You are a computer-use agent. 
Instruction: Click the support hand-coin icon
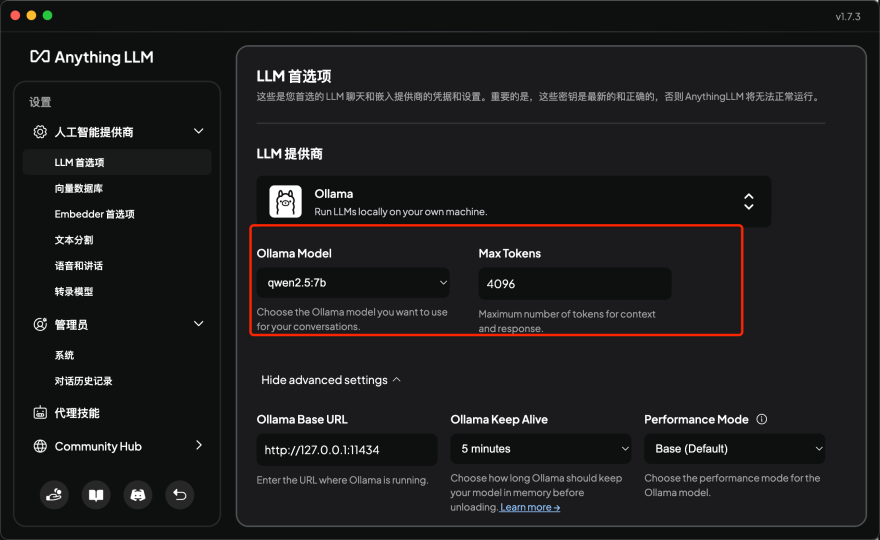click(54, 494)
